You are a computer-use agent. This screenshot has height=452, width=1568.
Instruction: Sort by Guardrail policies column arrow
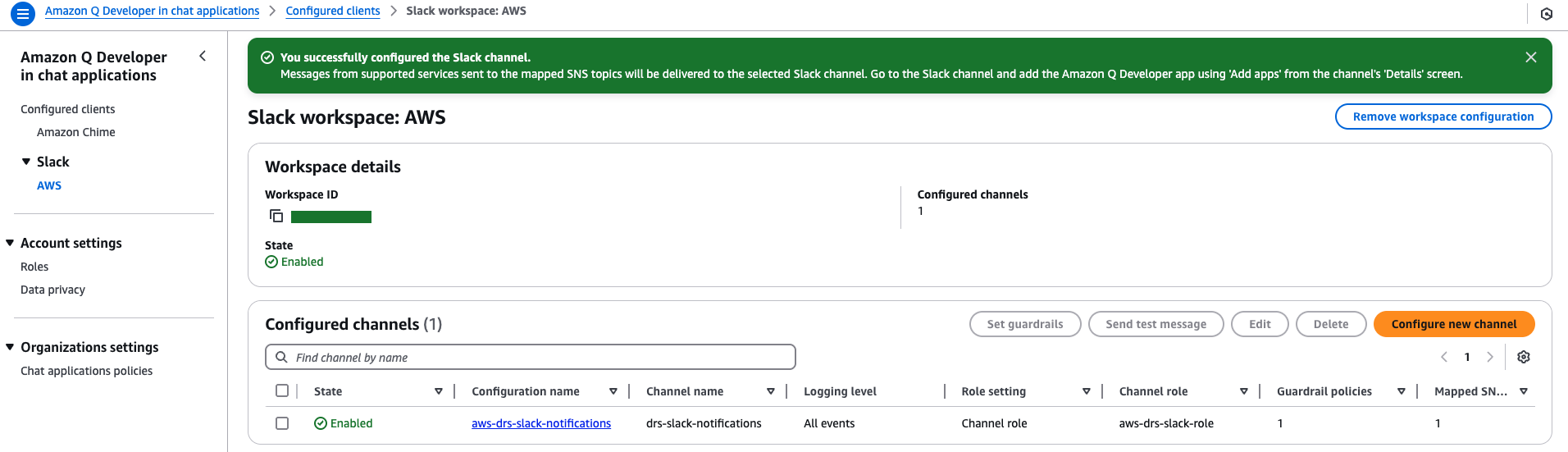tap(1402, 392)
